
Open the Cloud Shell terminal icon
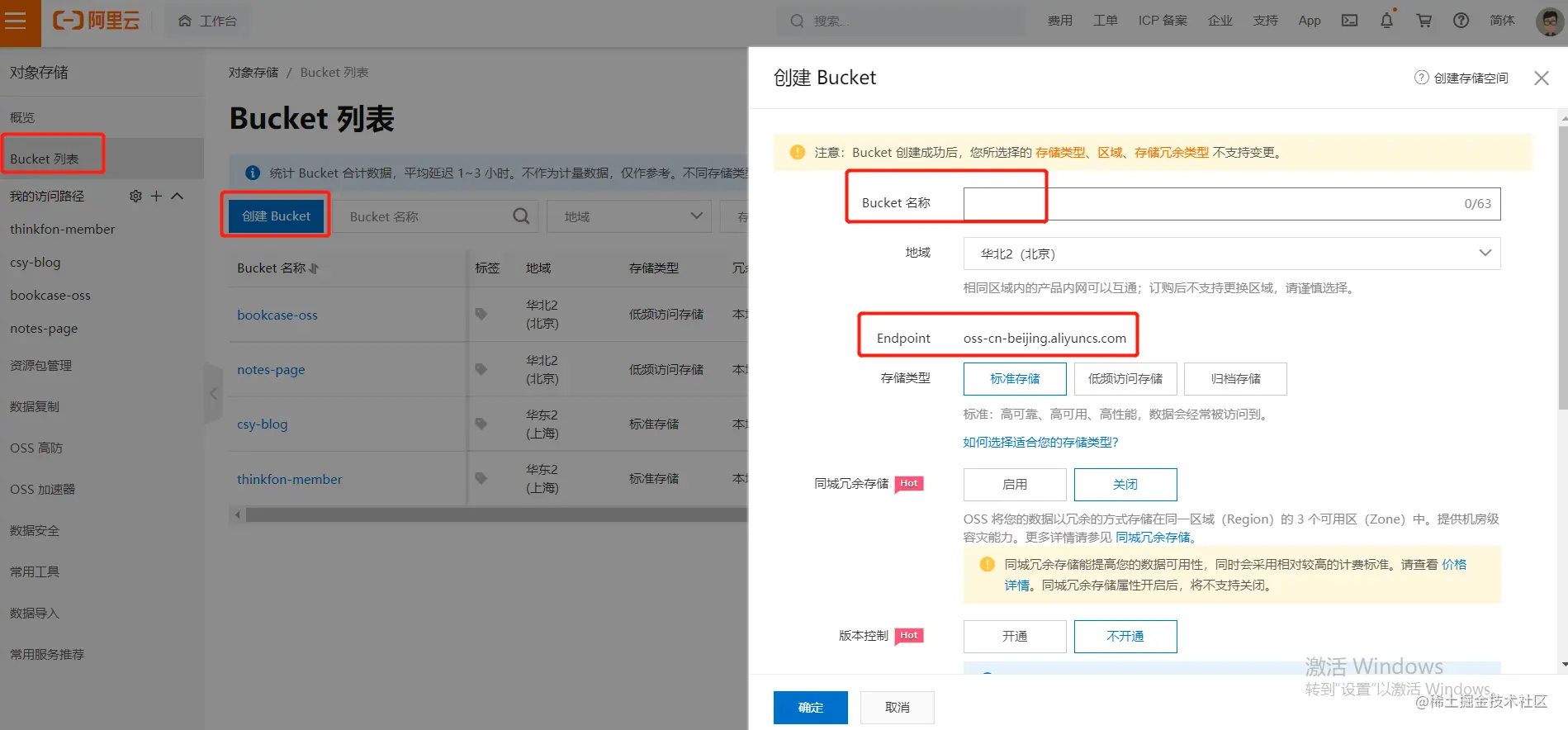coord(1349,21)
